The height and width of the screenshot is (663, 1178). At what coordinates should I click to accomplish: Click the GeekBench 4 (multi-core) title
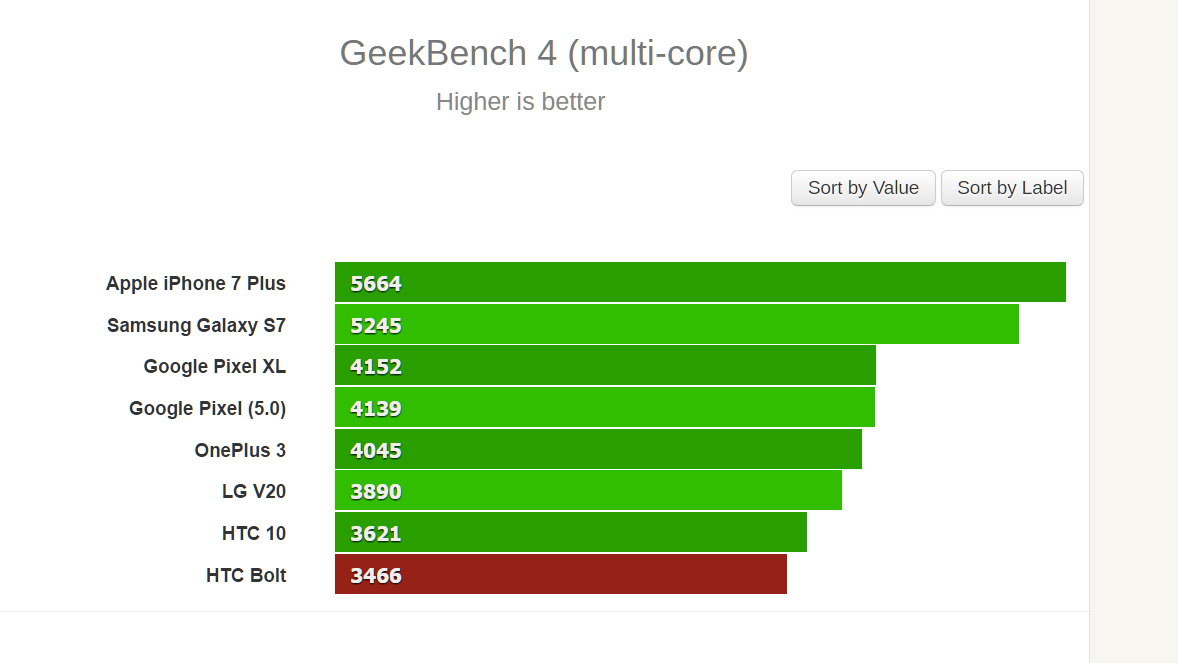[544, 52]
